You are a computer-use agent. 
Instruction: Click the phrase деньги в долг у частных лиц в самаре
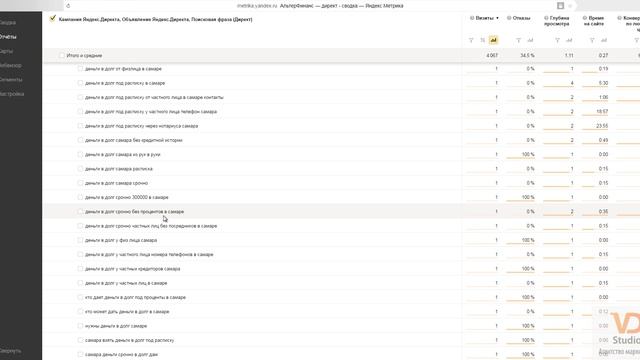(x=126, y=283)
